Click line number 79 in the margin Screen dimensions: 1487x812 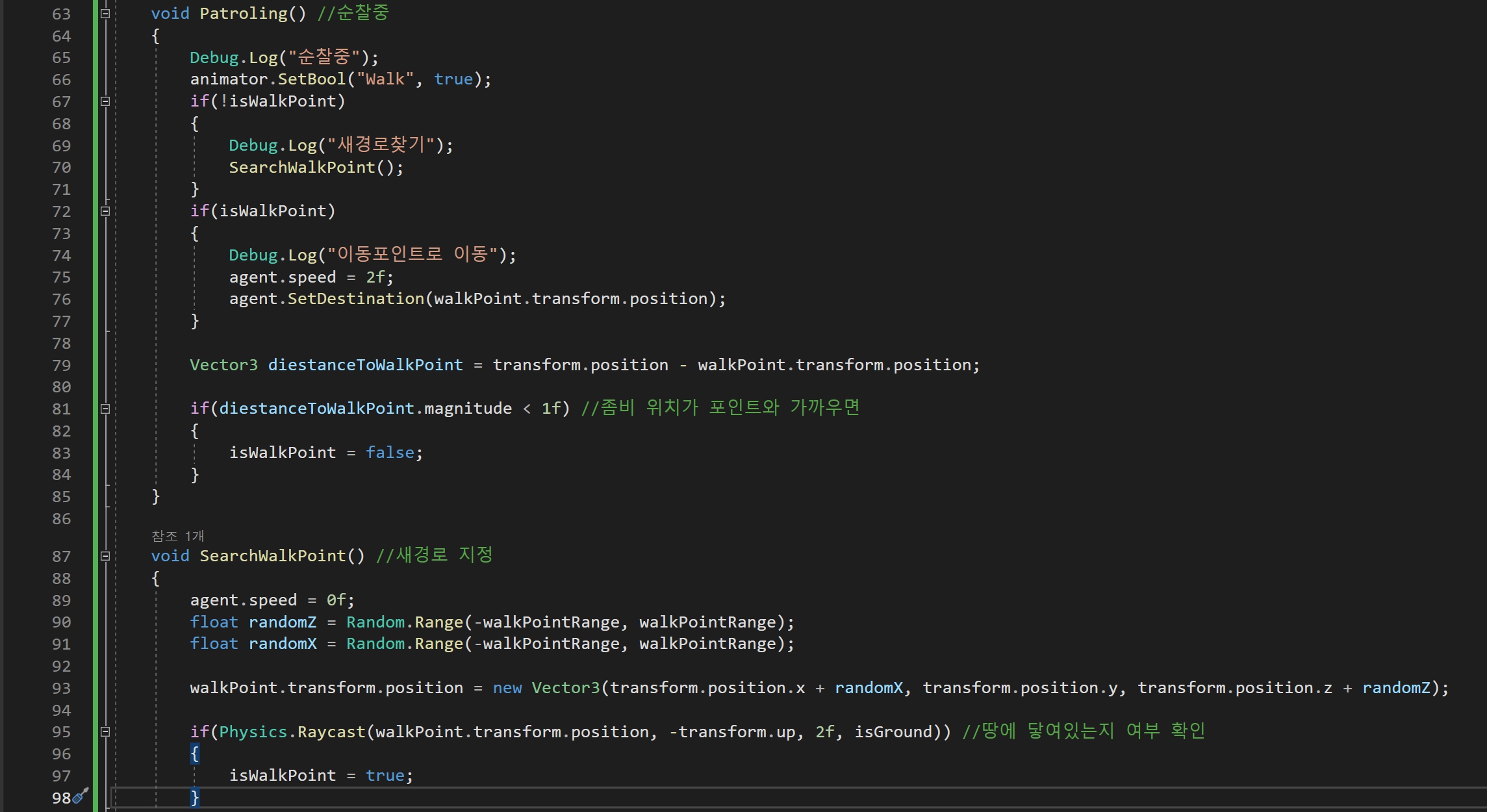(x=62, y=365)
